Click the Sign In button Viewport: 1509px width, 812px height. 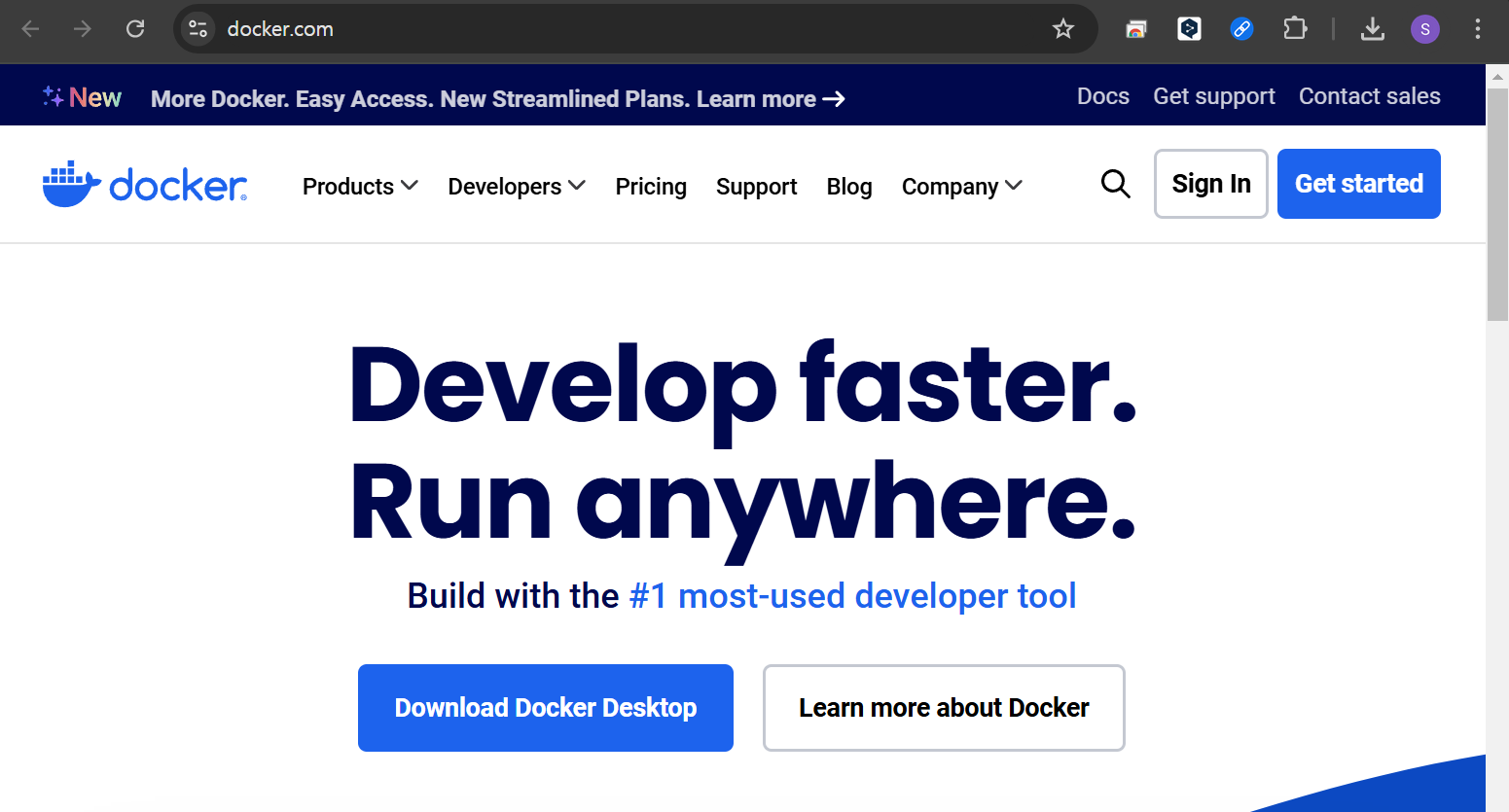click(x=1211, y=184)
